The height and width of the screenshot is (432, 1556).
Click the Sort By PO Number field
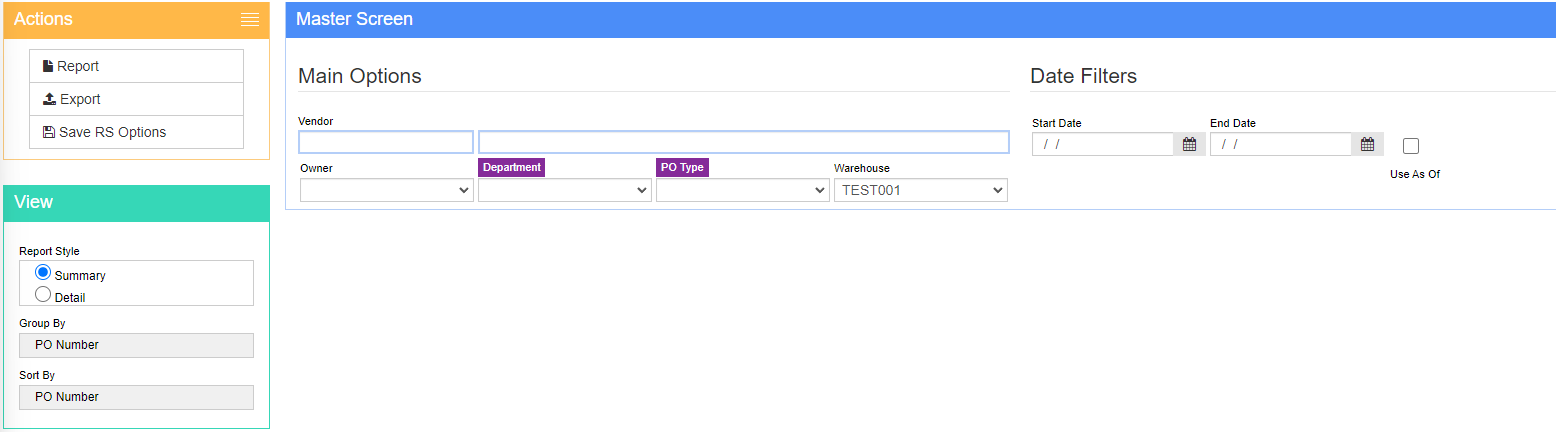[x=136, y=397]
